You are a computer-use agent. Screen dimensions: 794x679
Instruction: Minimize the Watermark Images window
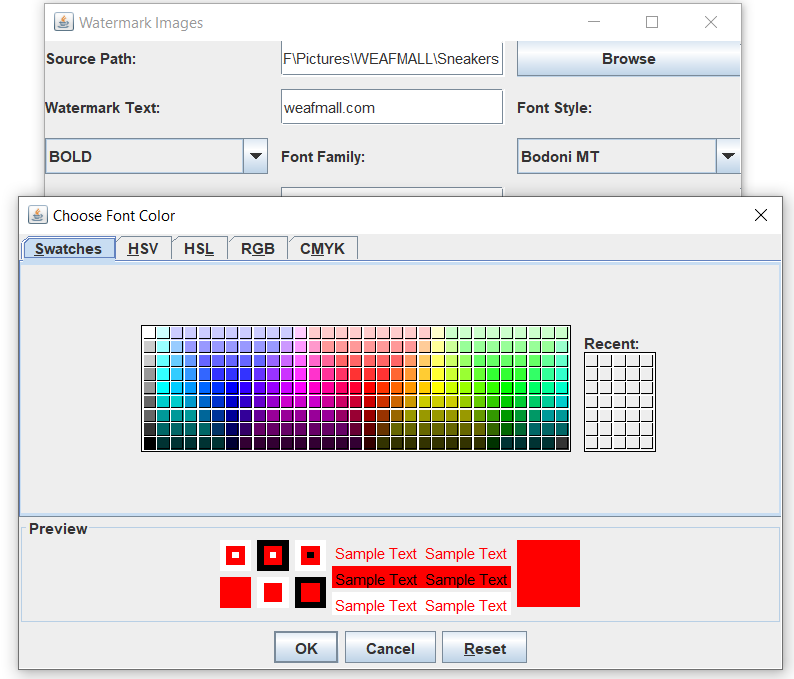(593, 22)
